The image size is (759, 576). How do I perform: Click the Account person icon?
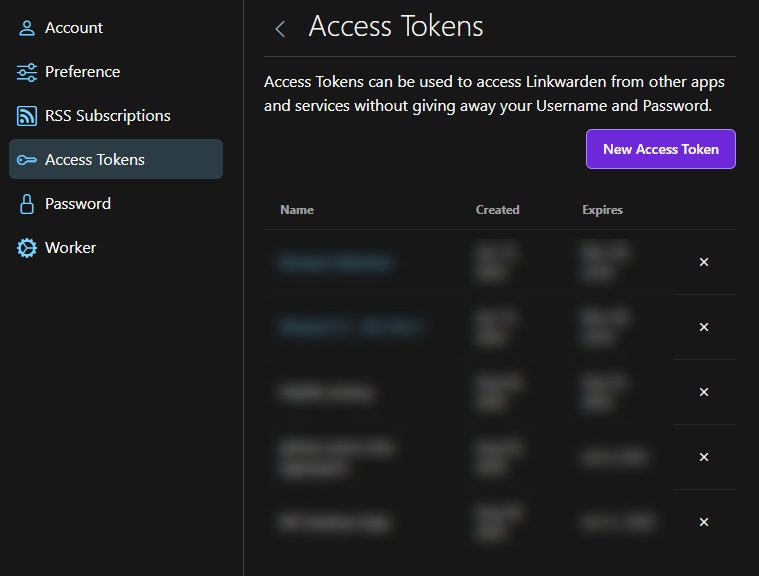(x=27, y=28)
